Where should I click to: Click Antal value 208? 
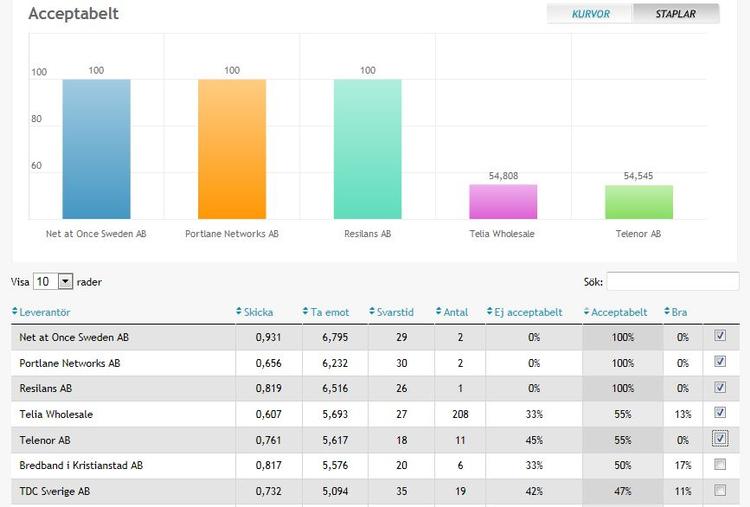pos(460,414)
